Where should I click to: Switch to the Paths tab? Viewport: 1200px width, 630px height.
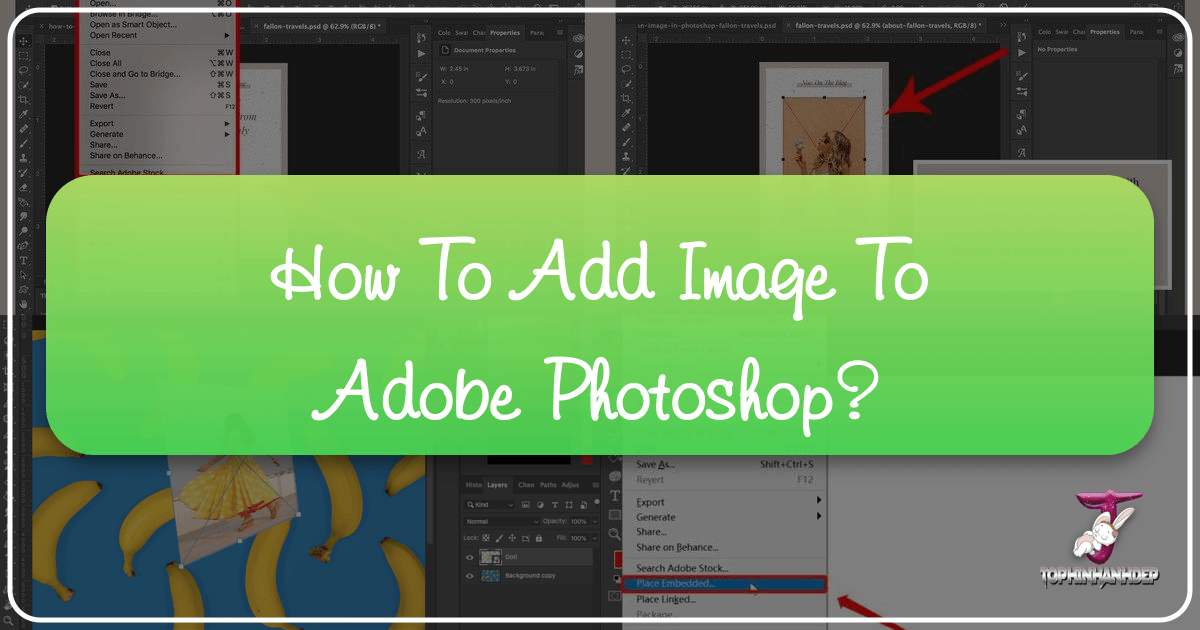pyautogui.click(x=548, y=485)
